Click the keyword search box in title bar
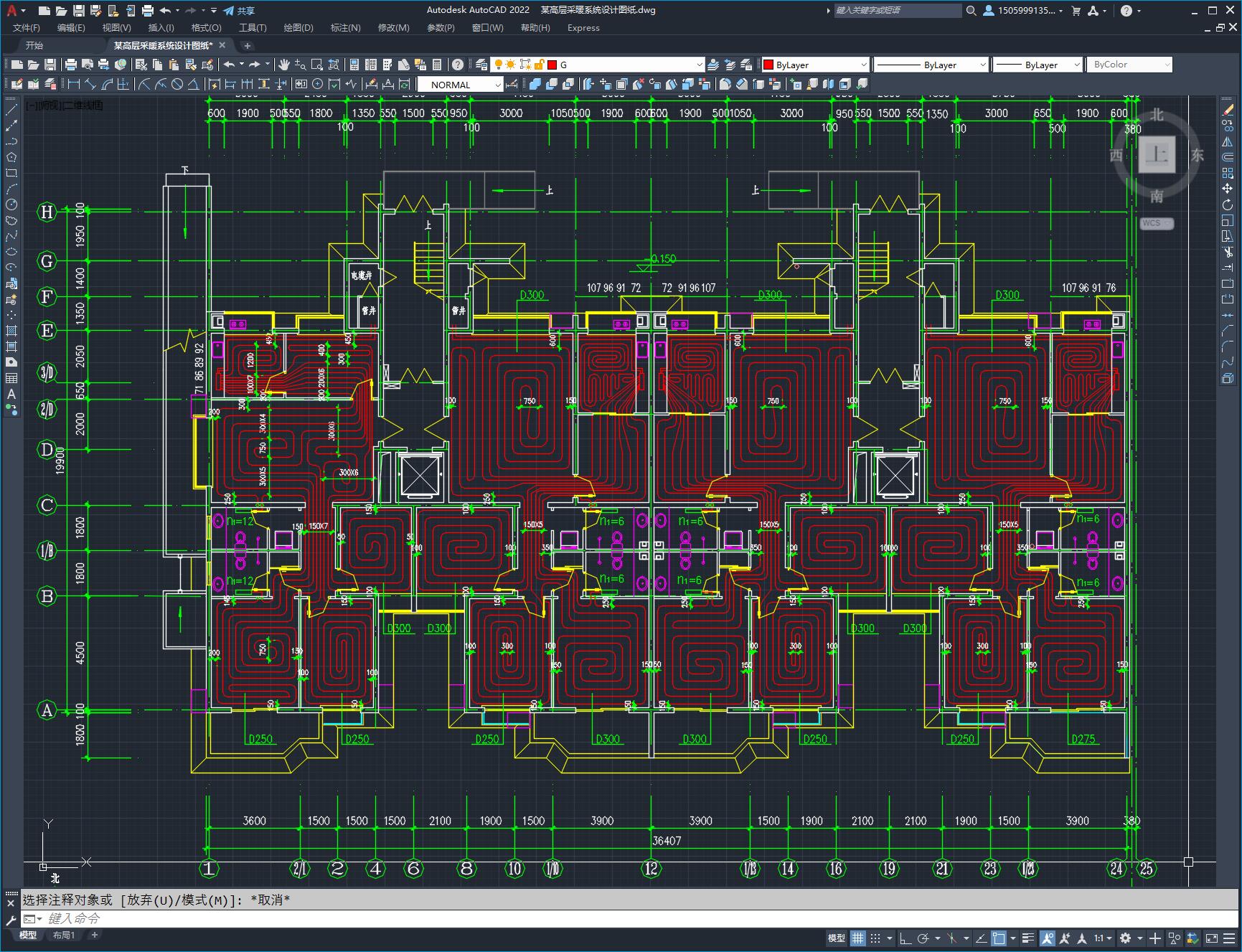Image resolution: width=1242 pixels, height=952 pixels. 898,11
